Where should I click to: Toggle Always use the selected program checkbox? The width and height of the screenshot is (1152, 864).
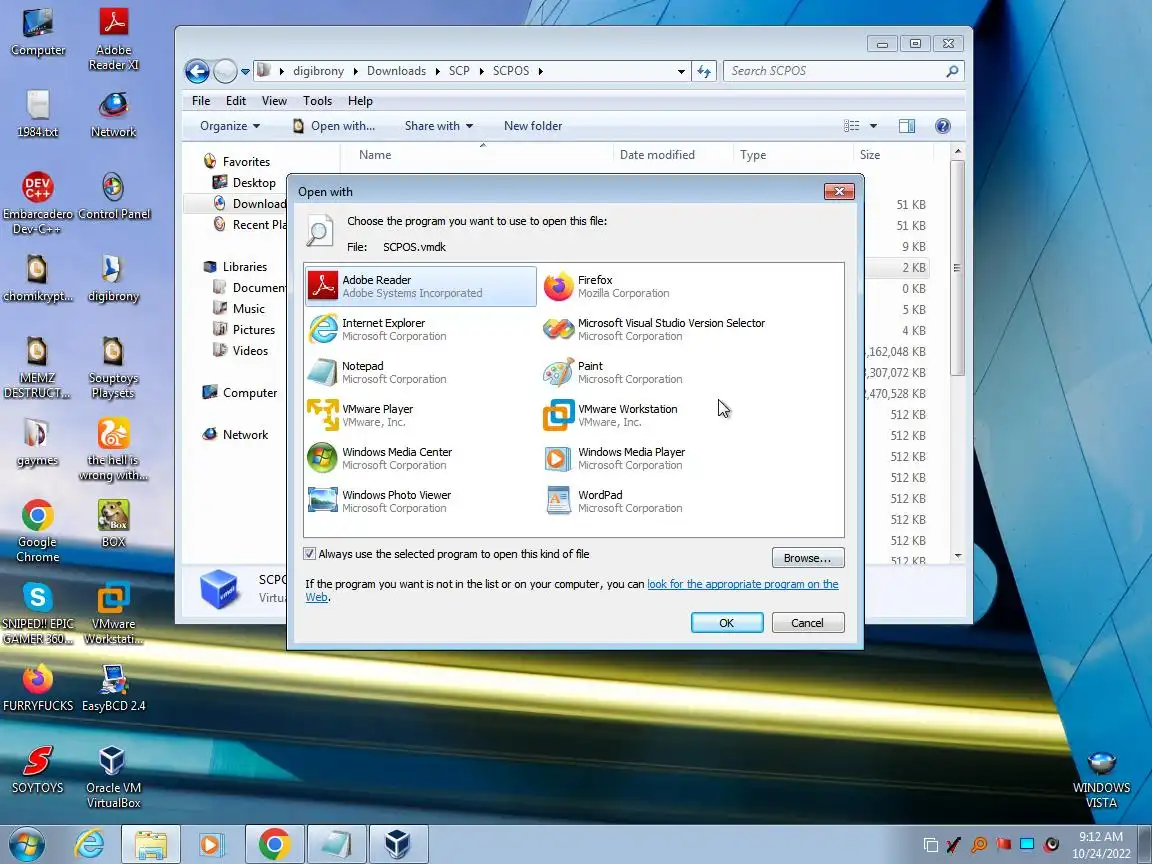(309, 554)
